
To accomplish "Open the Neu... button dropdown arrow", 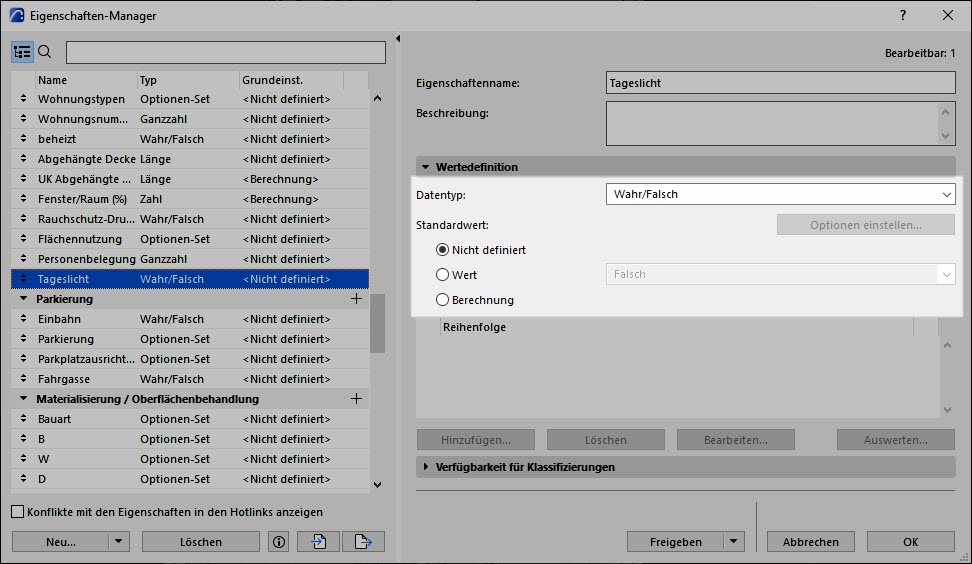I will (118, 542).
